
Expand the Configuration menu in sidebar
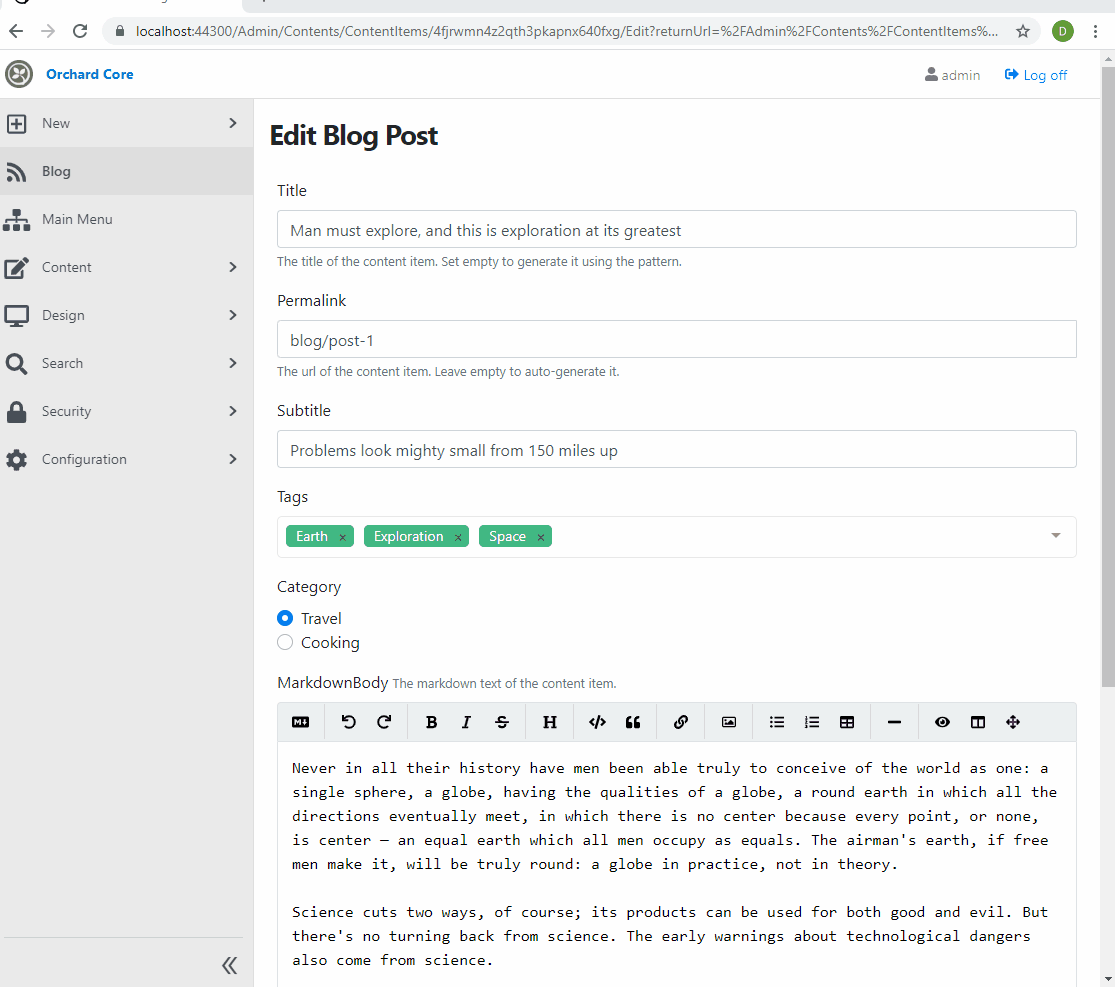point(127,459)
